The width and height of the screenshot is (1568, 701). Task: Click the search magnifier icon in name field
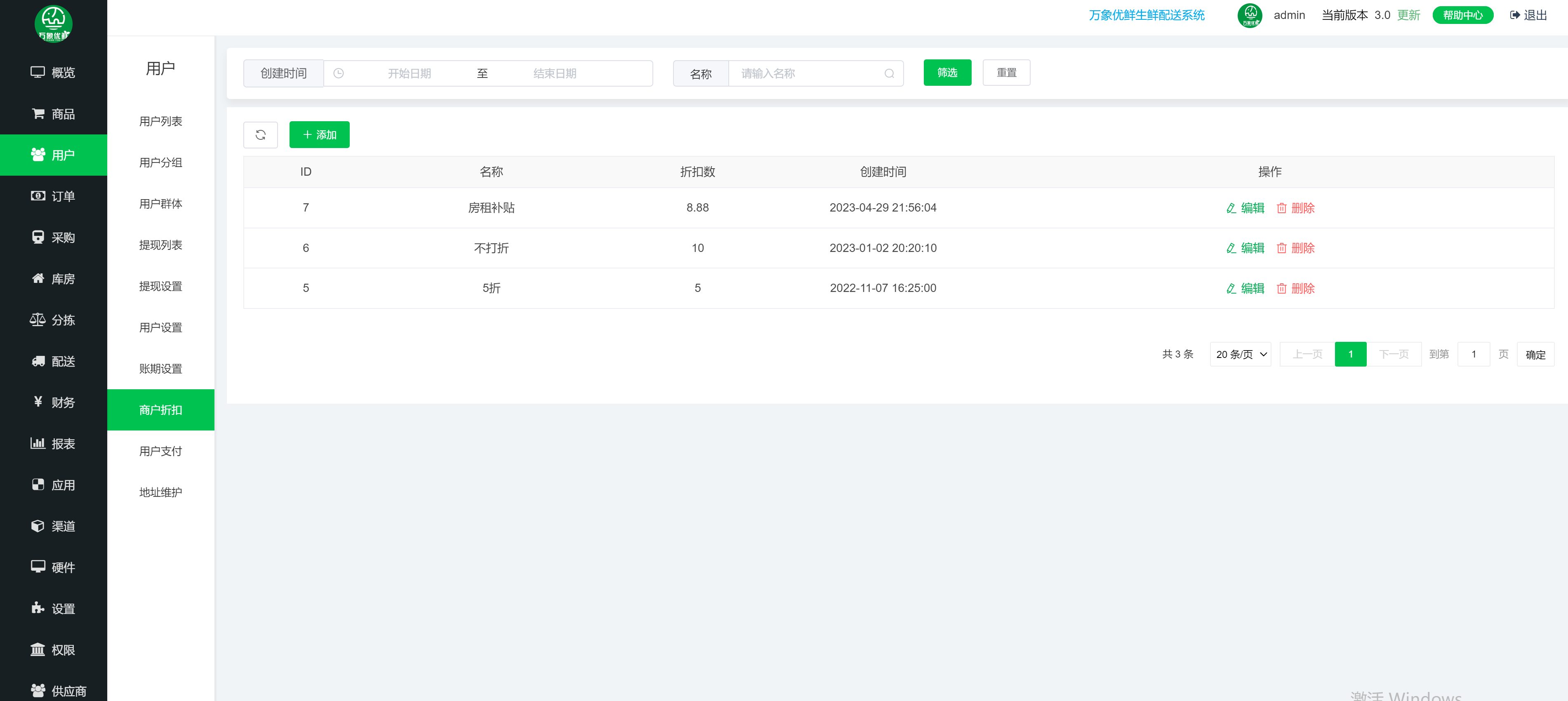coord(889,74)
